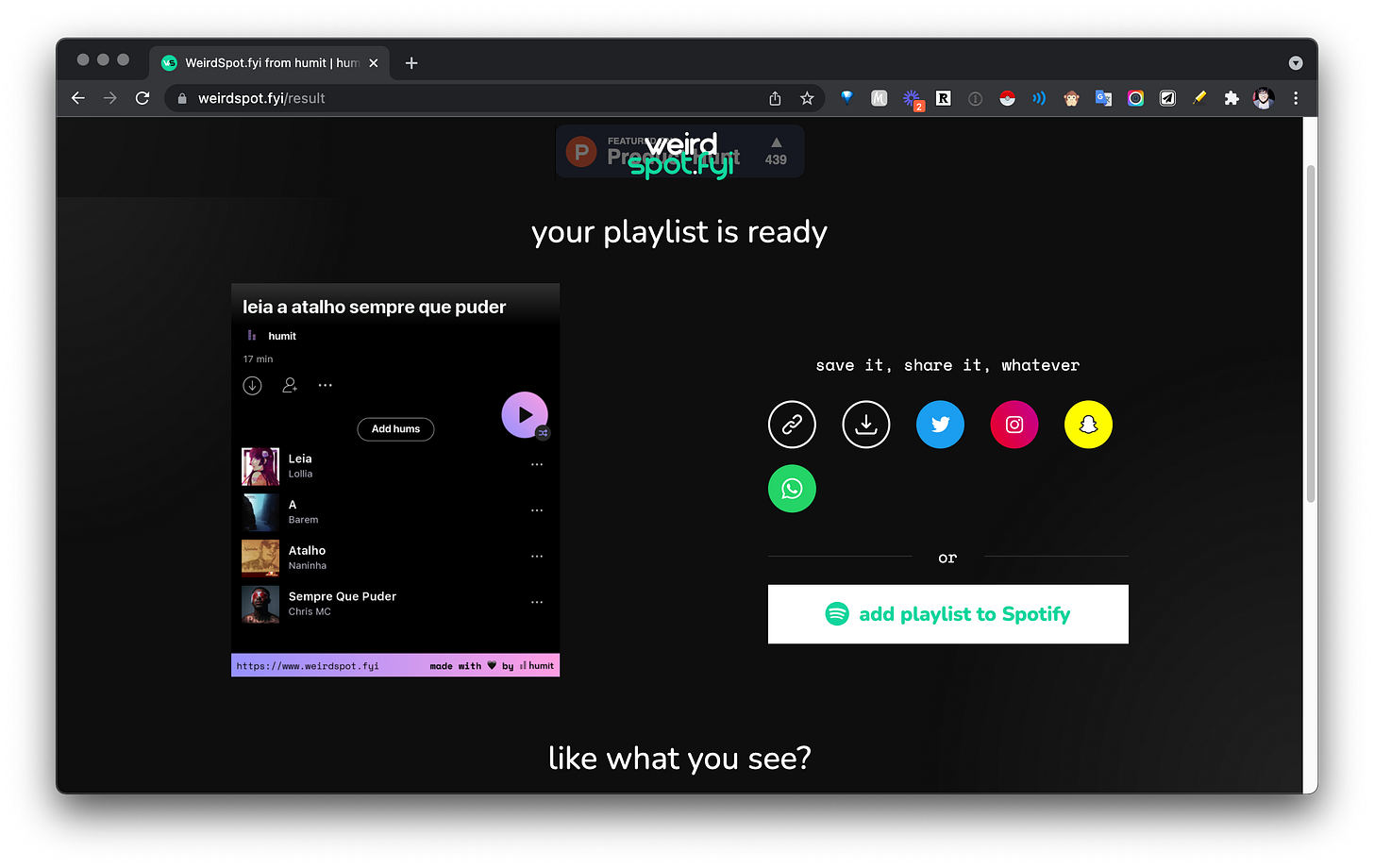Image resolution: width=1374 pixels, height=868 pixels.
Task: Click the page vertical scrollbar
Action: (1310, 332)
